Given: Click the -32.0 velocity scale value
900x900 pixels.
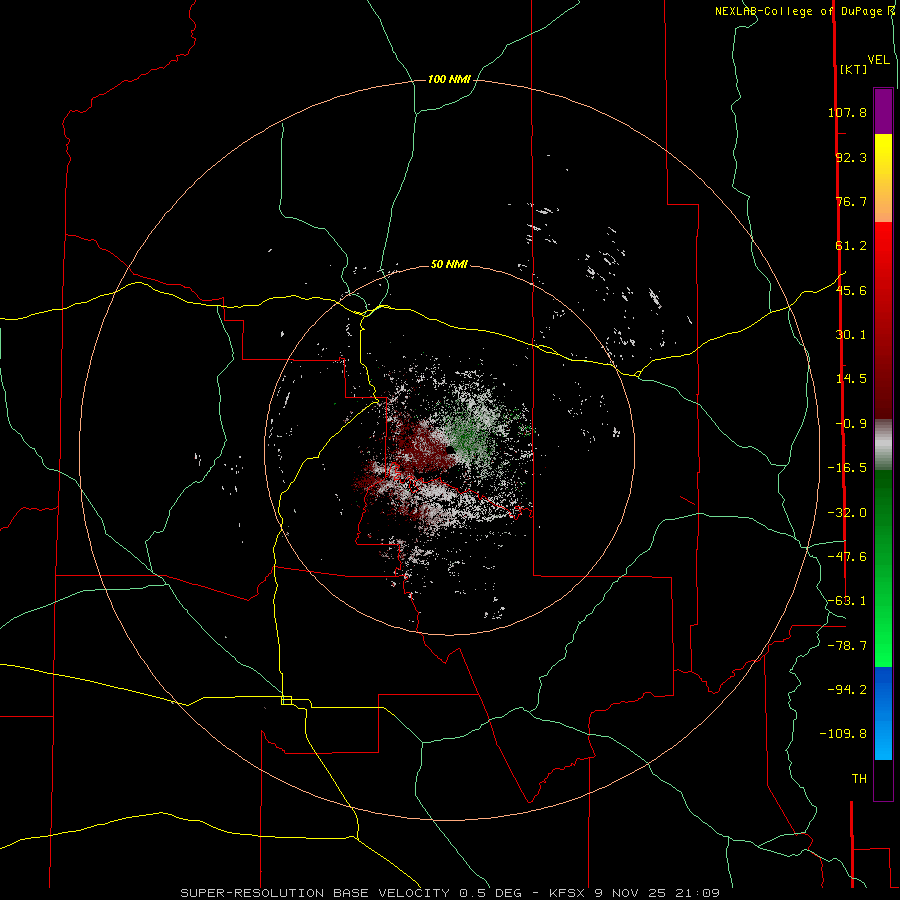Looking at the screenshot, I should pos(847,513).
